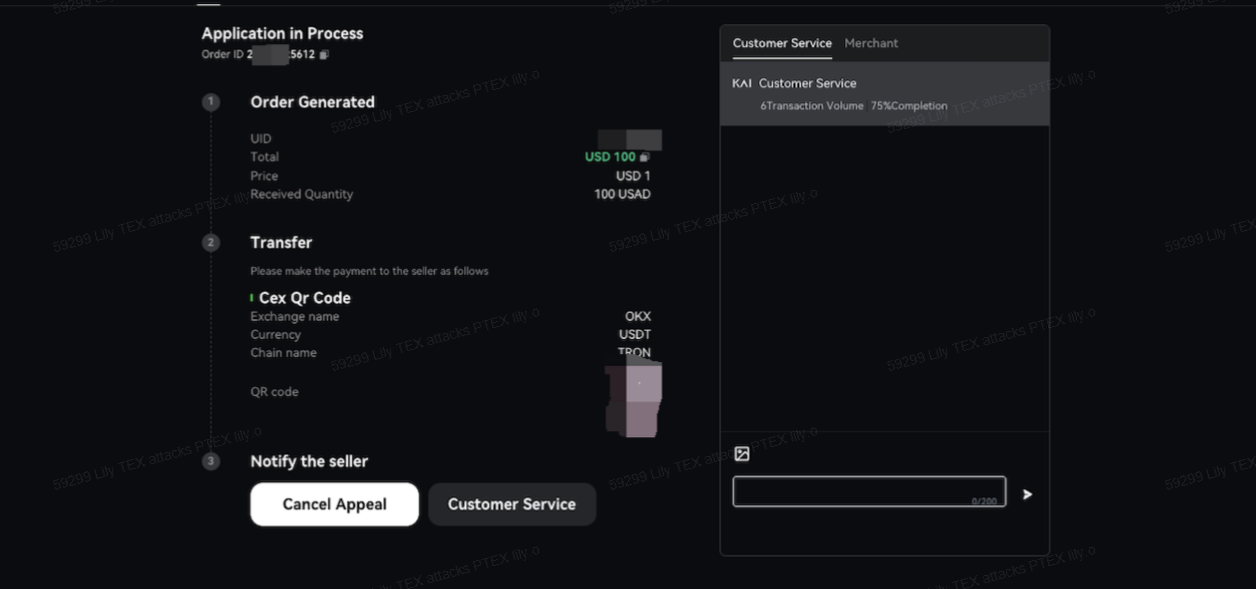This screenshot has width=1256, height=589.
Task: Select the 'Transfer' step title
Action: (281, 242)
